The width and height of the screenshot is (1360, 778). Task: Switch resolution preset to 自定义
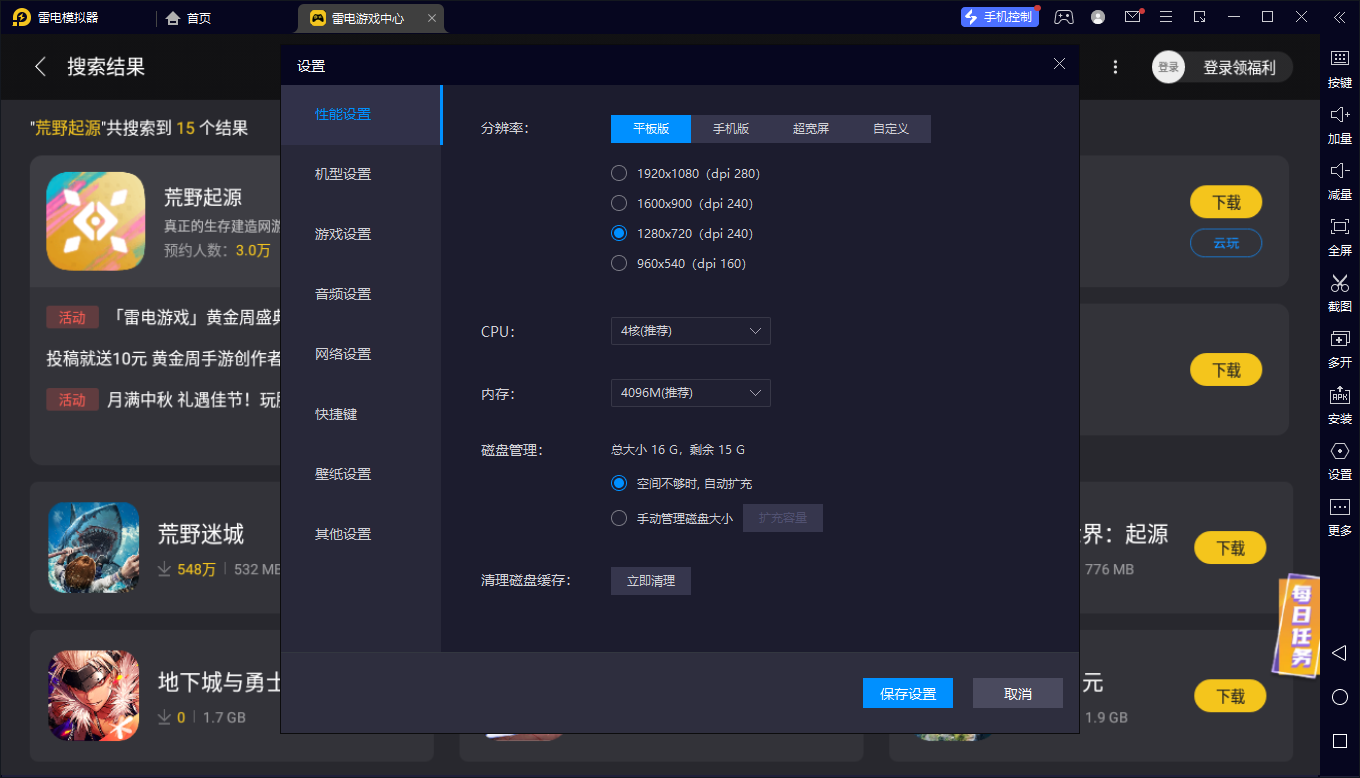click(x=890, y=129)
